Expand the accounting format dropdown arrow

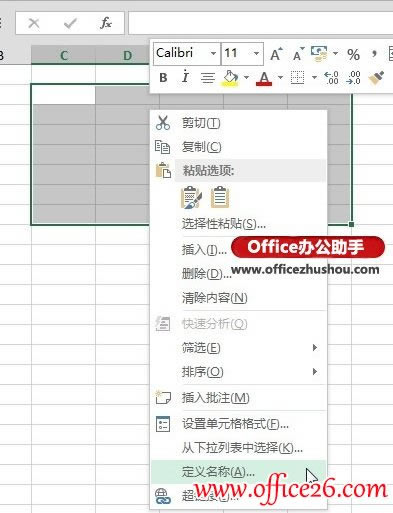[x=335, y=53]
